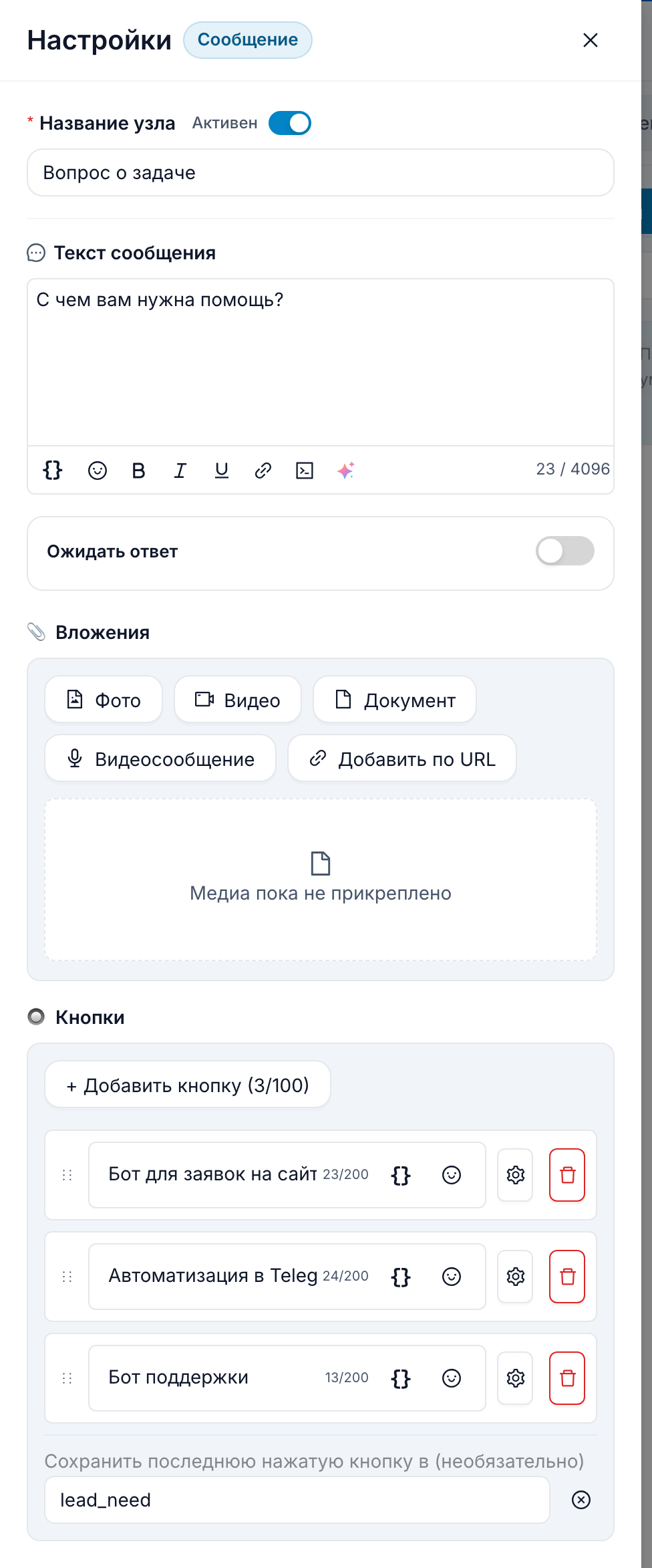This screenshot has width=652, height=1568.
Task: Insert variable into Бот для заявок button
Action: click(401, 1175)
